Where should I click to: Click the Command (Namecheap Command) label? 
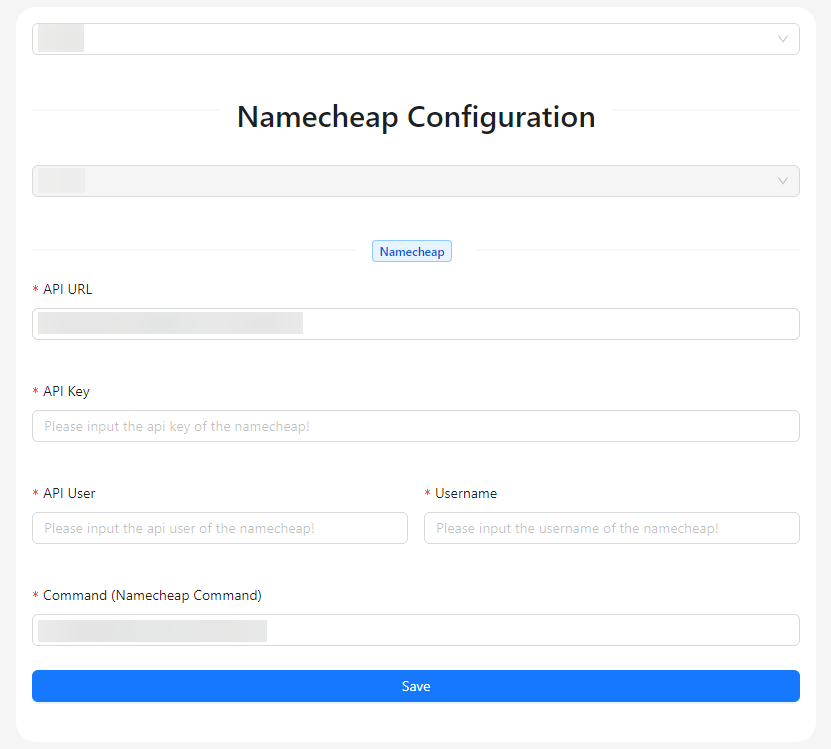click(151, 595)
